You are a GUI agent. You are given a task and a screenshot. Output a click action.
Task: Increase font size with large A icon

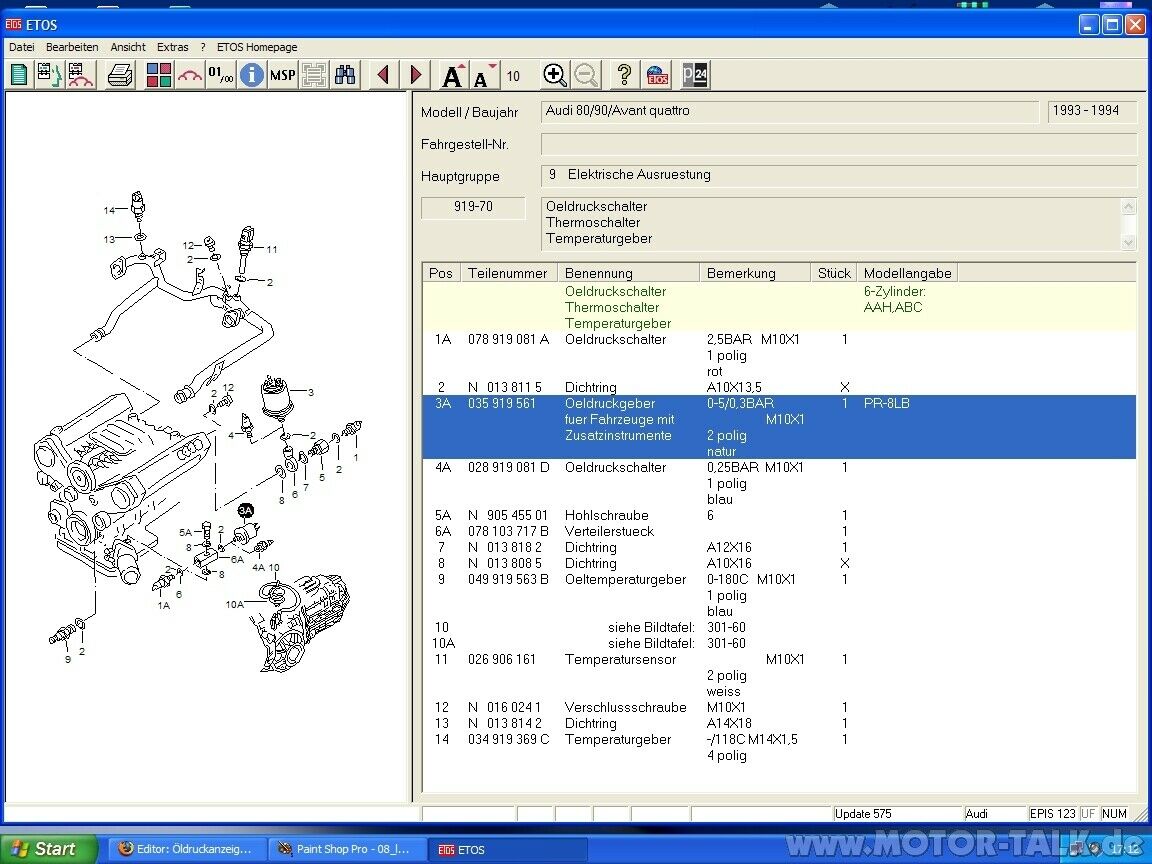pos(453,75)
